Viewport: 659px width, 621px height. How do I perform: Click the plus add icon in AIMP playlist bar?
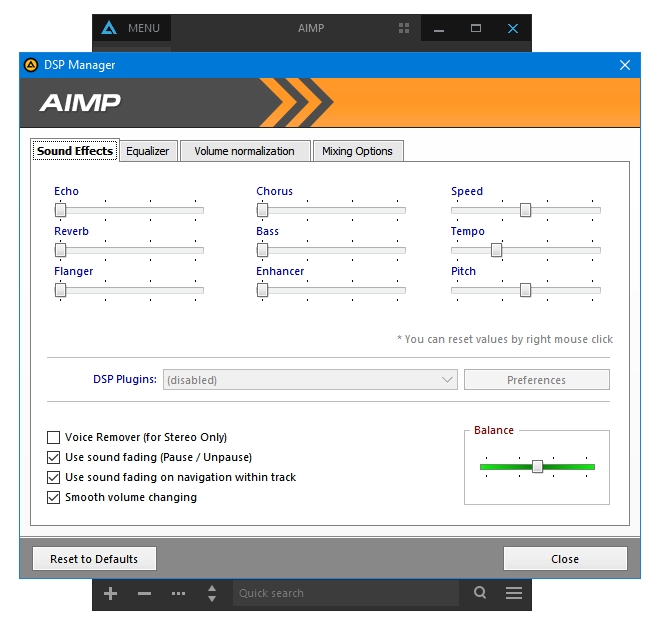coord(110,594)
